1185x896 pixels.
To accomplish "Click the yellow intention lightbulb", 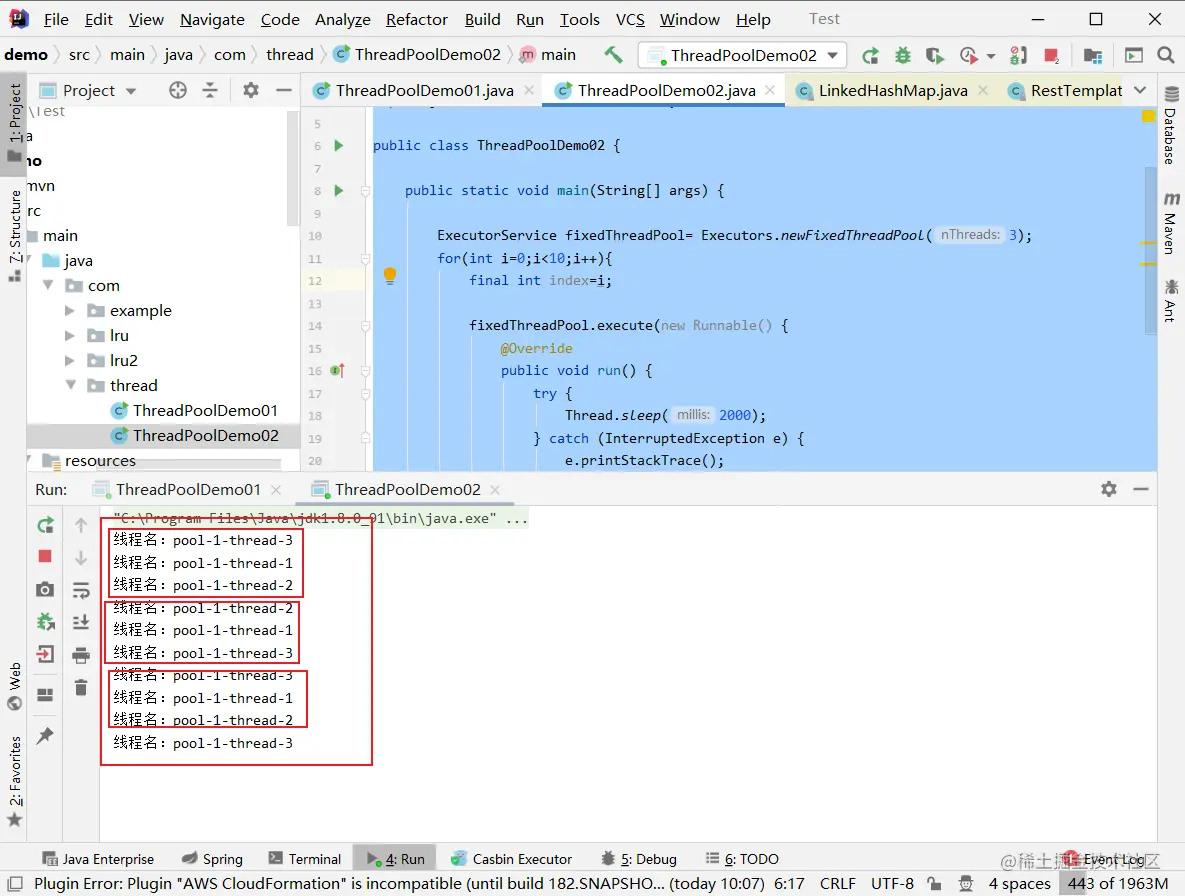I will click(x=390, y=275).
